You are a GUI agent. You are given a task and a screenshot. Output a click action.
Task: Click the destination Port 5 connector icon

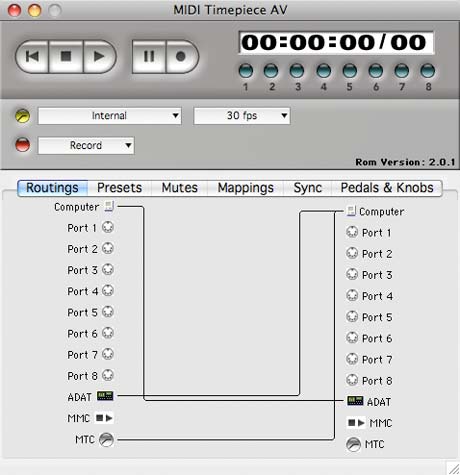352,316
